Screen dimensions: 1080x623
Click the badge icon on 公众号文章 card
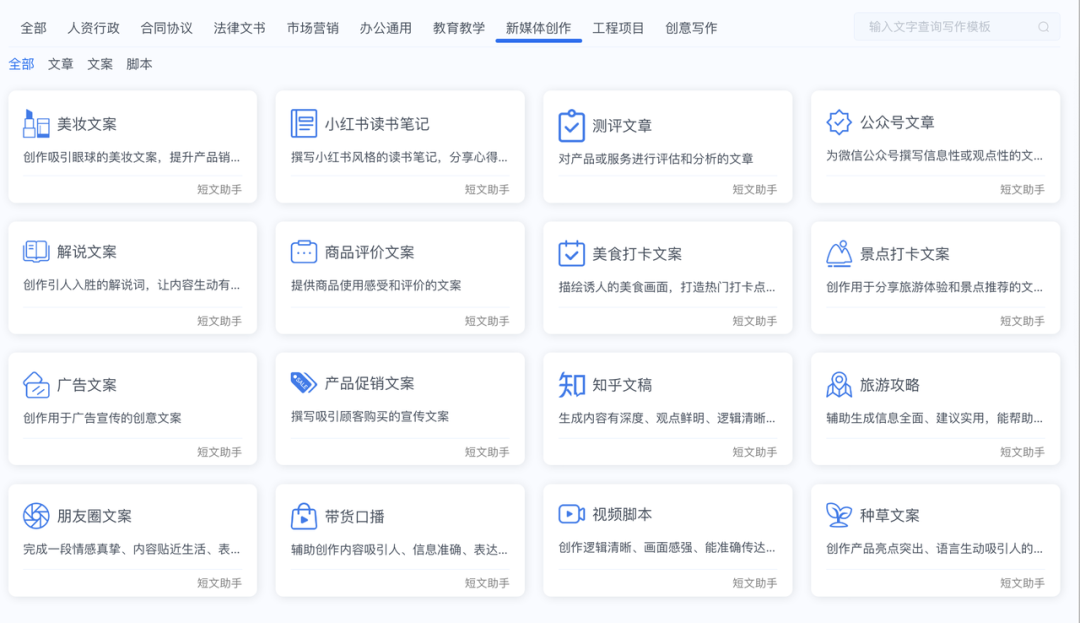click(x=838, y=124)
